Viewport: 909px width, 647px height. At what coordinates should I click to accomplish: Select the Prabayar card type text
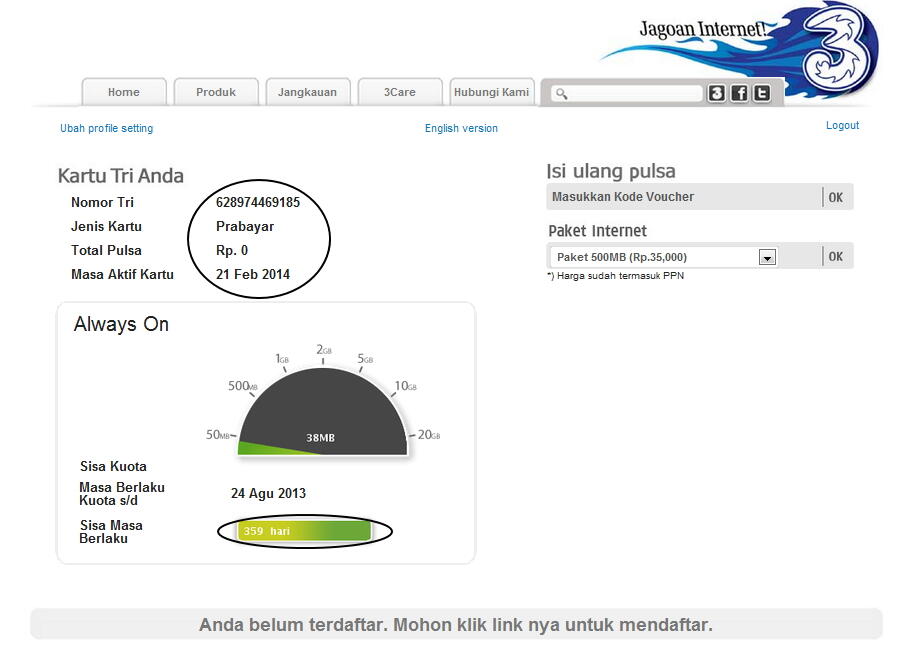point(245,227)
